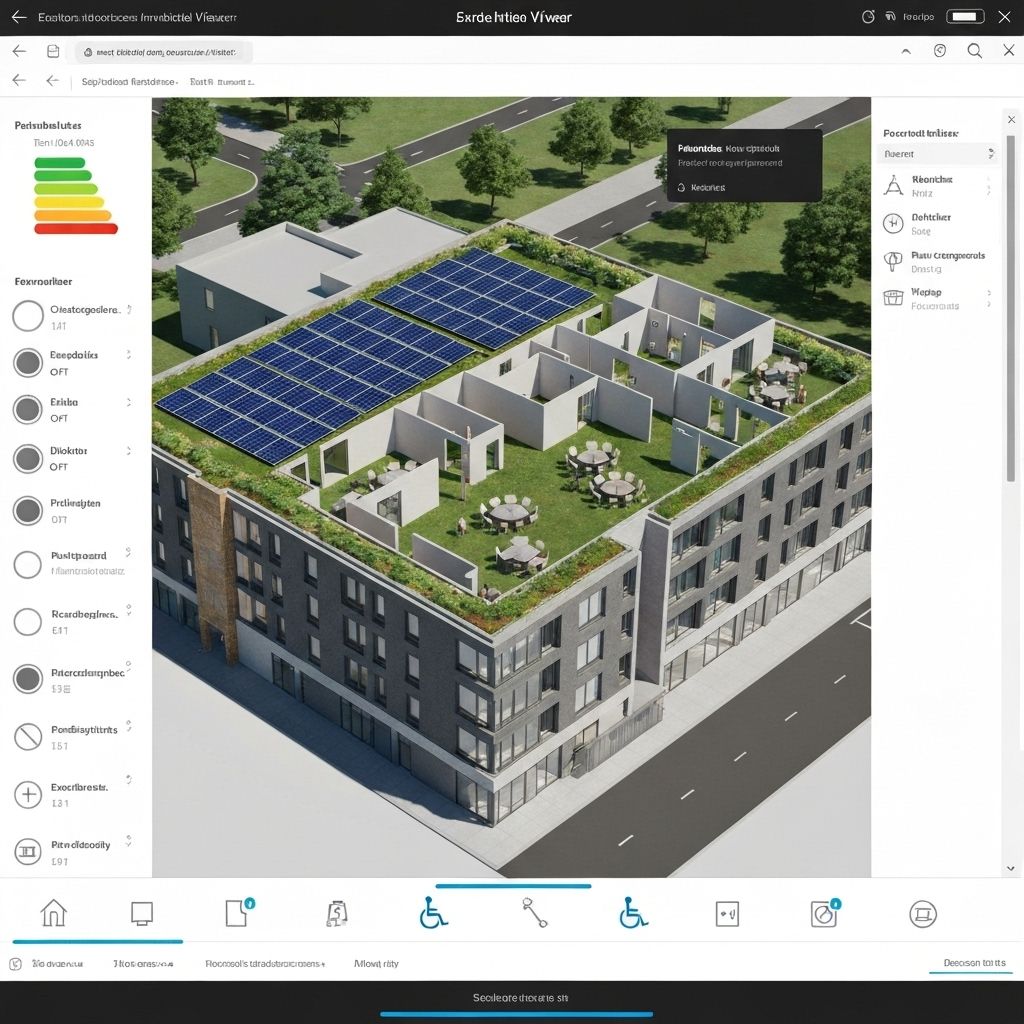
Task: Switch to the Mlovat rity tab
Action: [x=376, y=964]
